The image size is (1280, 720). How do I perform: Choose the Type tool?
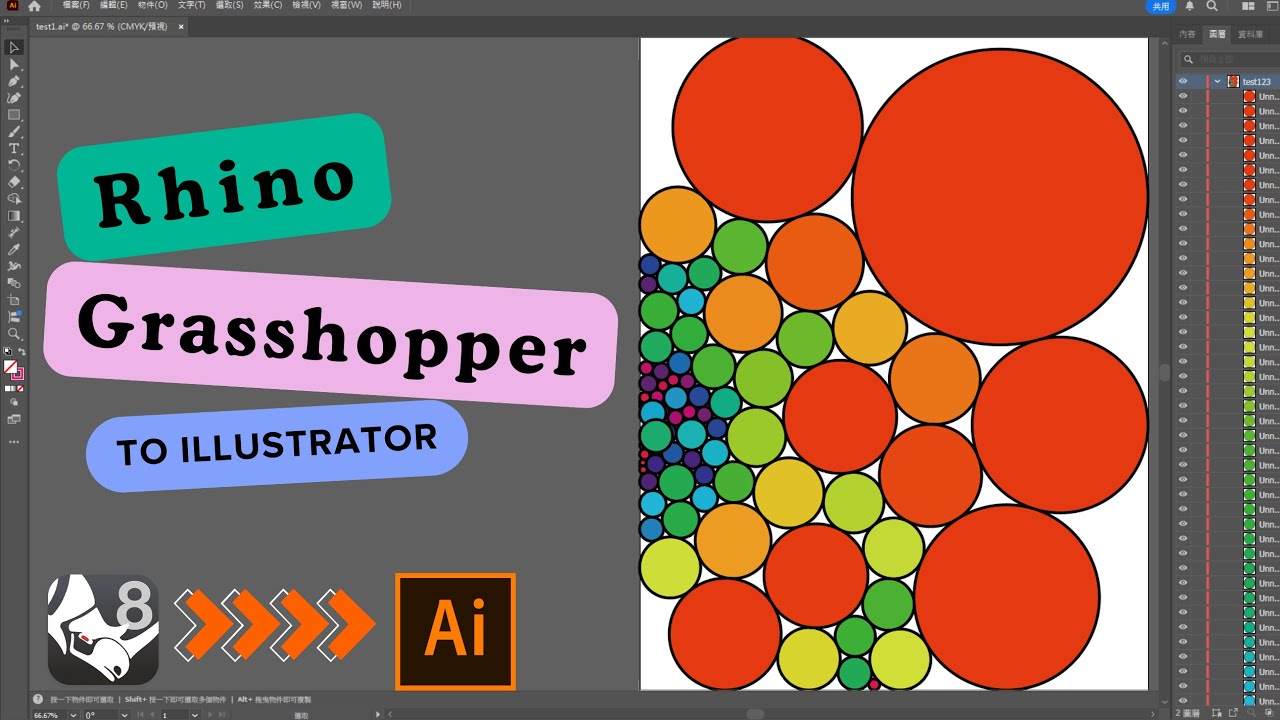[x=14, y=148]
